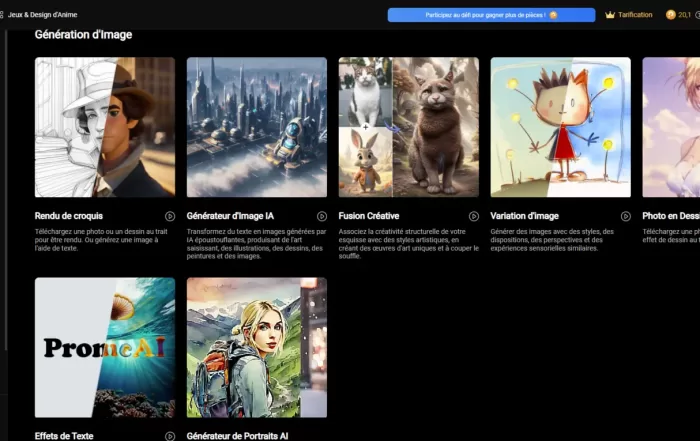Open the Rendu de croquis thumbnail
Viewport: 700px width, 441px height.
[x=105, y=127]
